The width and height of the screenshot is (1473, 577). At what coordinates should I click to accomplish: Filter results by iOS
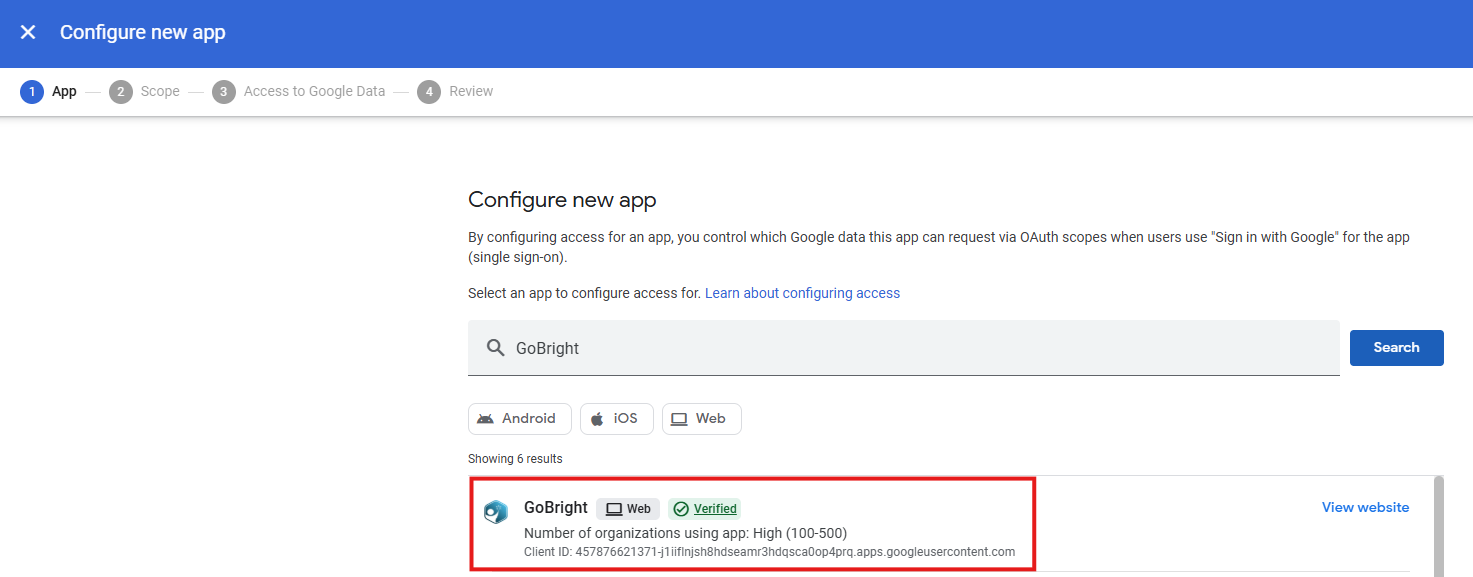[x=616, y=419]
